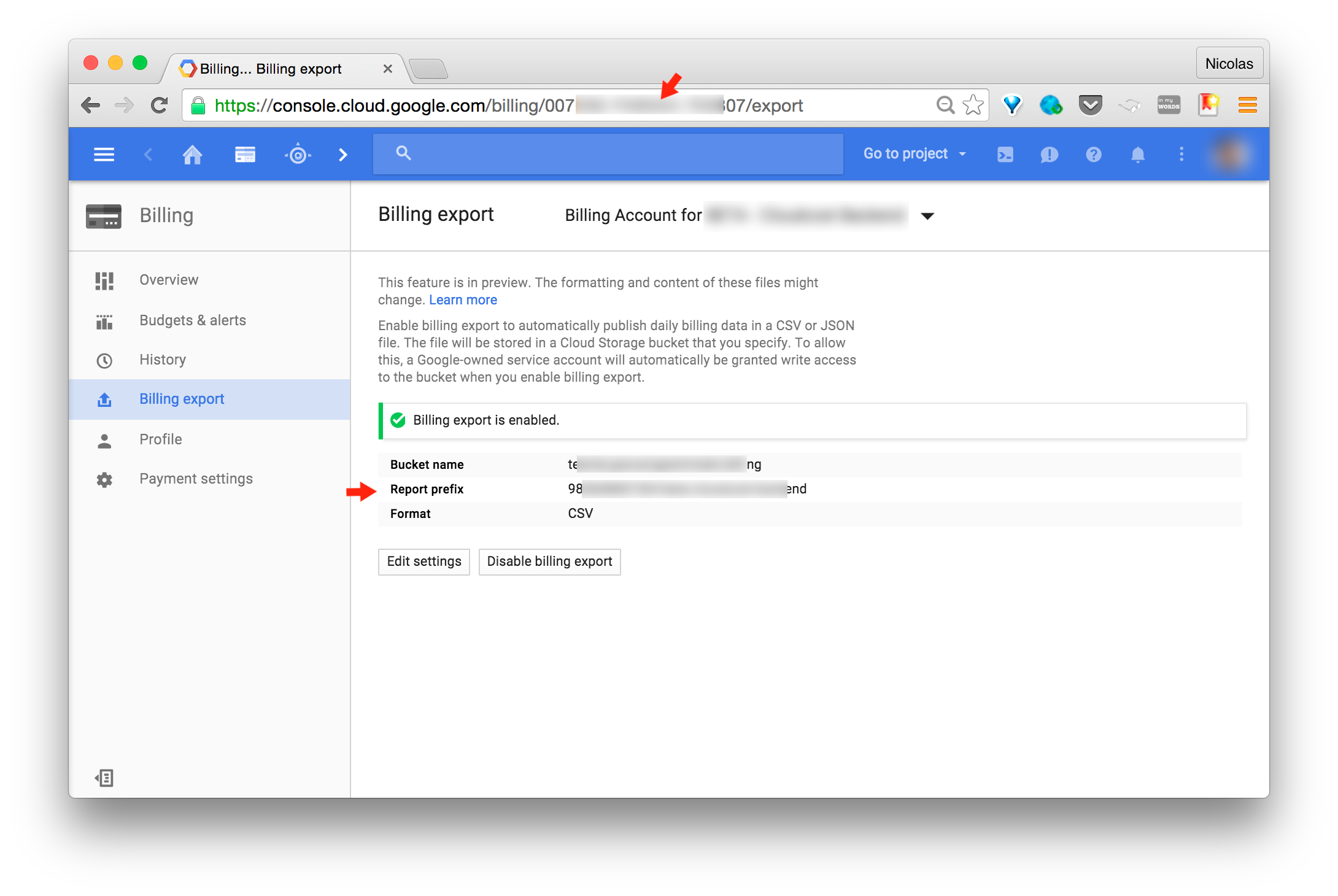1338x896 pixels.
Task: Click the In My Words extension icon
Action: 1169,105
